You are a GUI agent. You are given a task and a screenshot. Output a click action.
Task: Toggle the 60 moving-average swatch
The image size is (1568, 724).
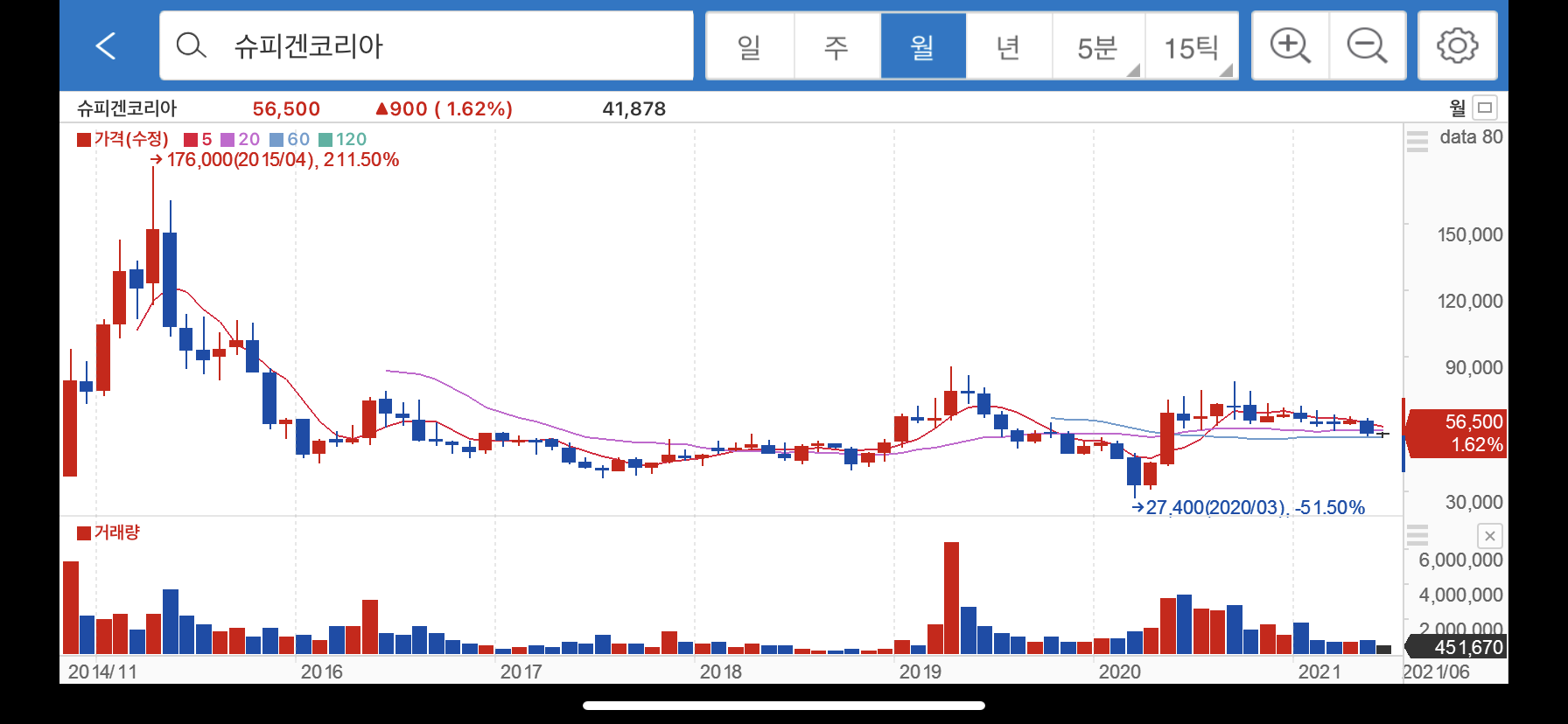(276, 139)
